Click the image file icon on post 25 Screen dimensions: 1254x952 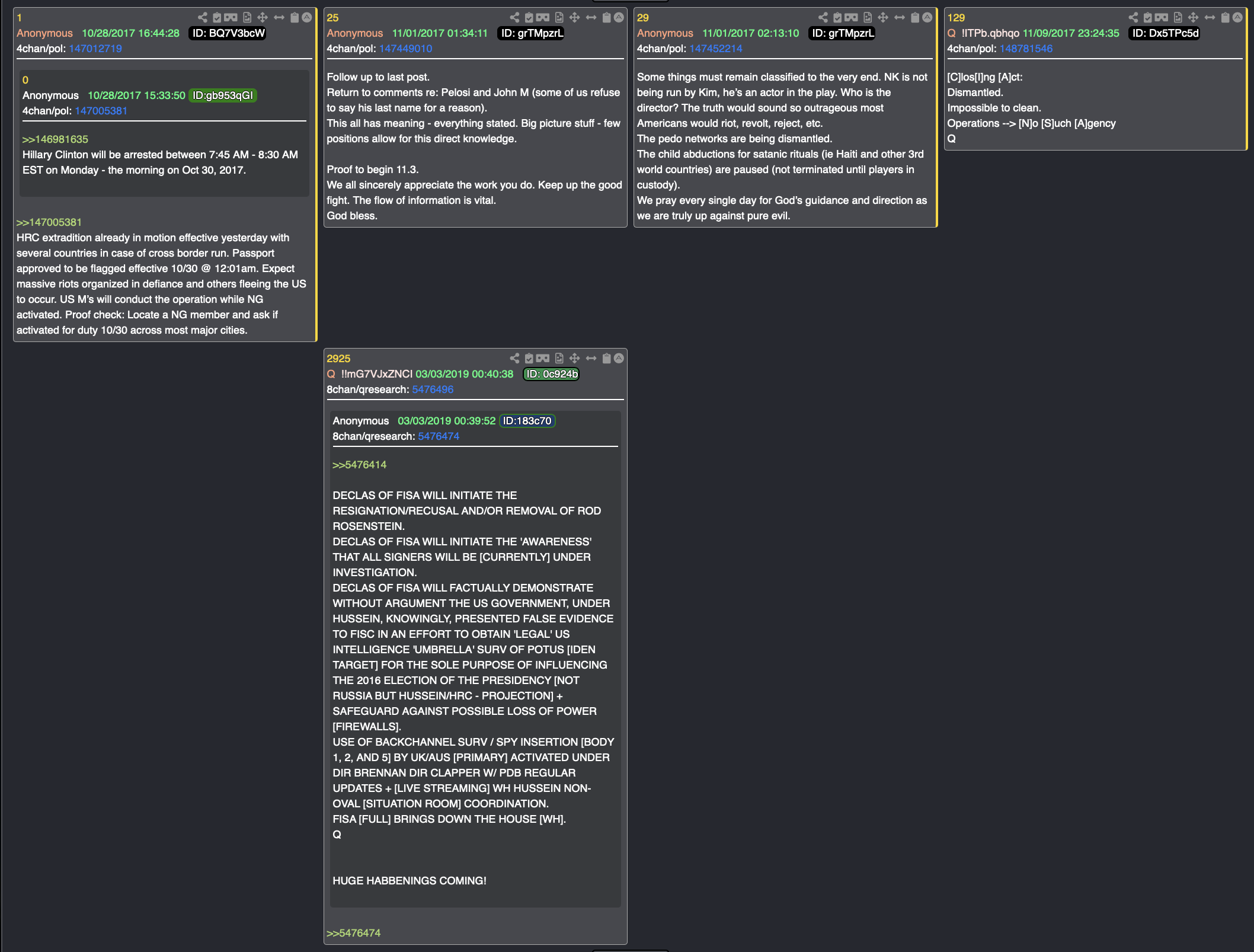[x=559, y=18]
